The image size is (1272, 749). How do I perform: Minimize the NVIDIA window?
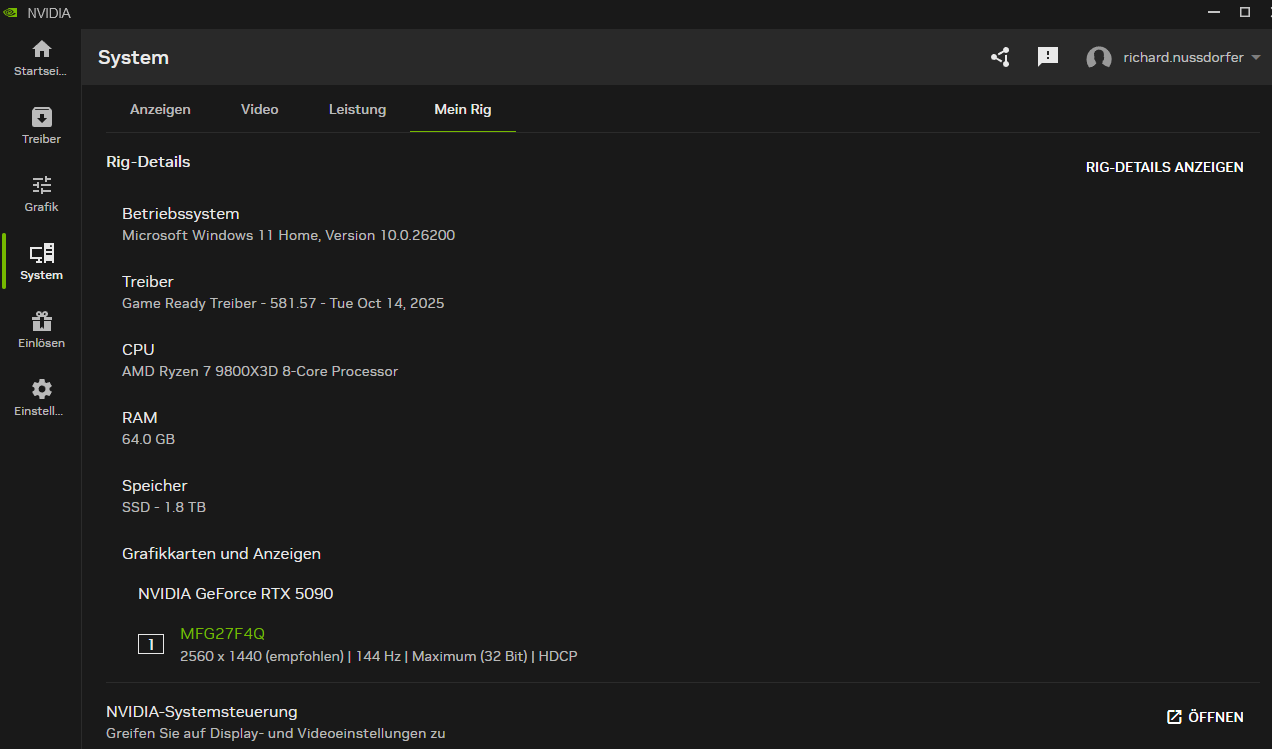1216,13
